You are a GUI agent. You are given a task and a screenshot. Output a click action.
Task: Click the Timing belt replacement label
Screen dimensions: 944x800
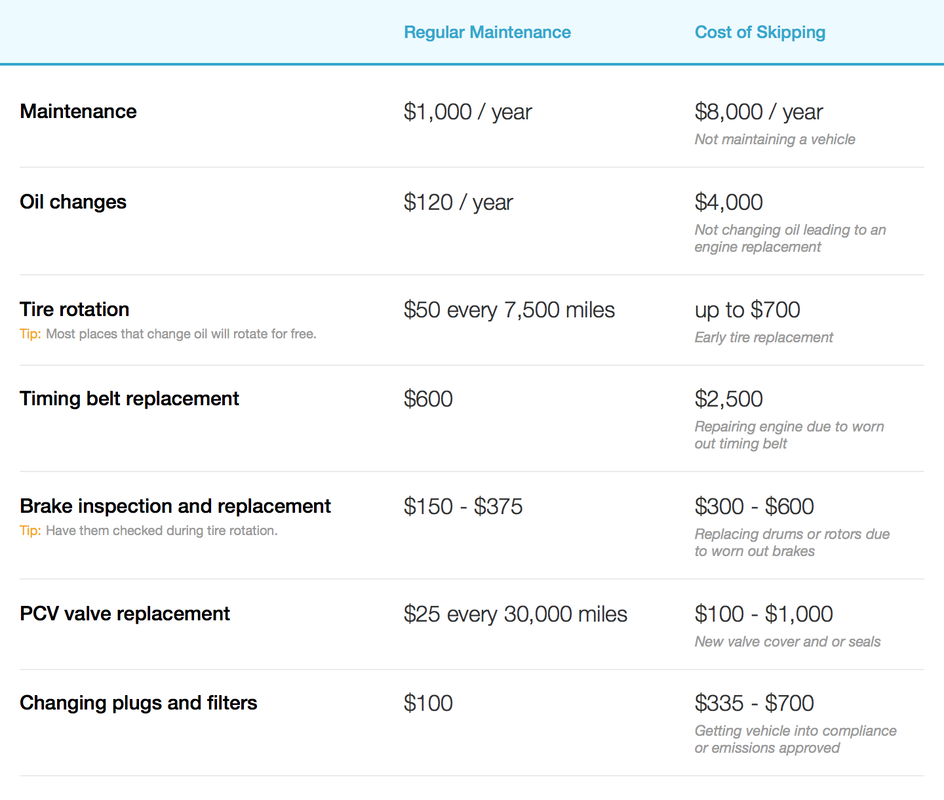(x=129, y=398)
